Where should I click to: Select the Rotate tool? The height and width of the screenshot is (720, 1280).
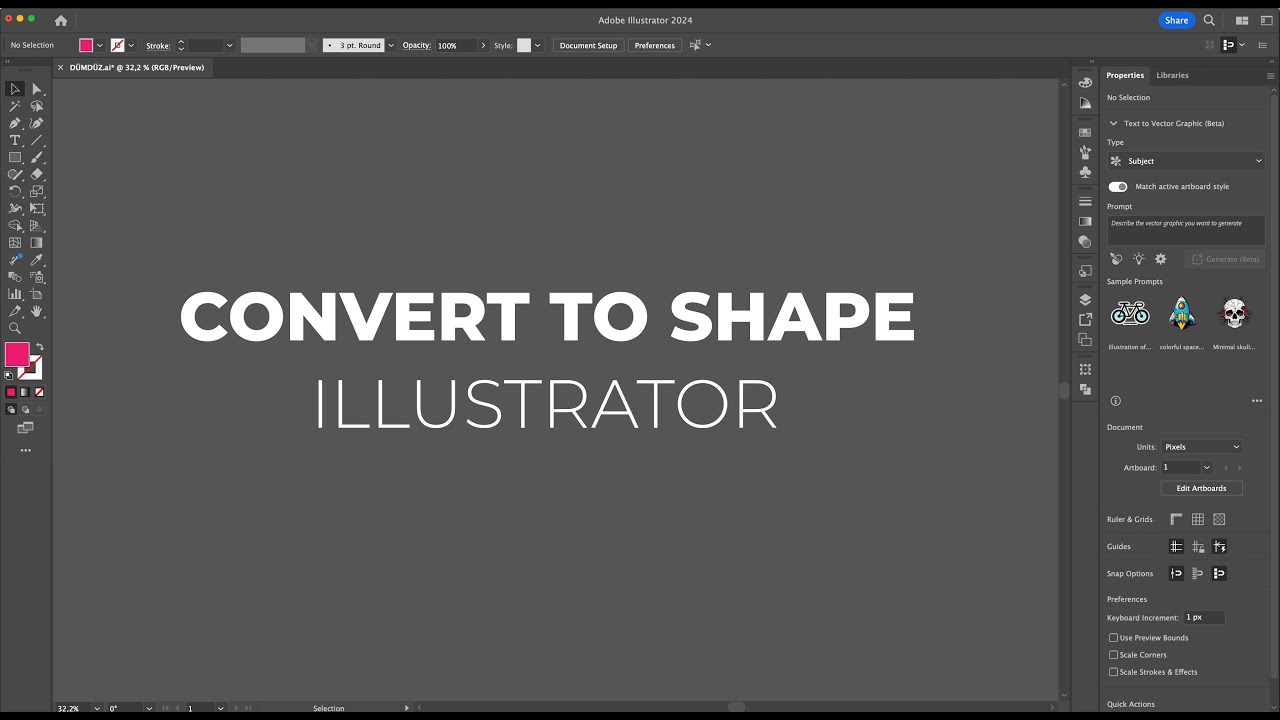[15, 192]
